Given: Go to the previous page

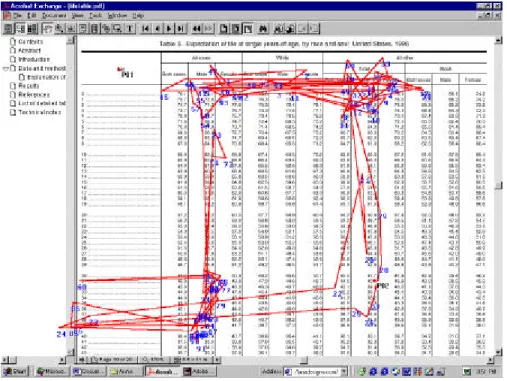Looking at the screenshot, I should coord(157,29).
